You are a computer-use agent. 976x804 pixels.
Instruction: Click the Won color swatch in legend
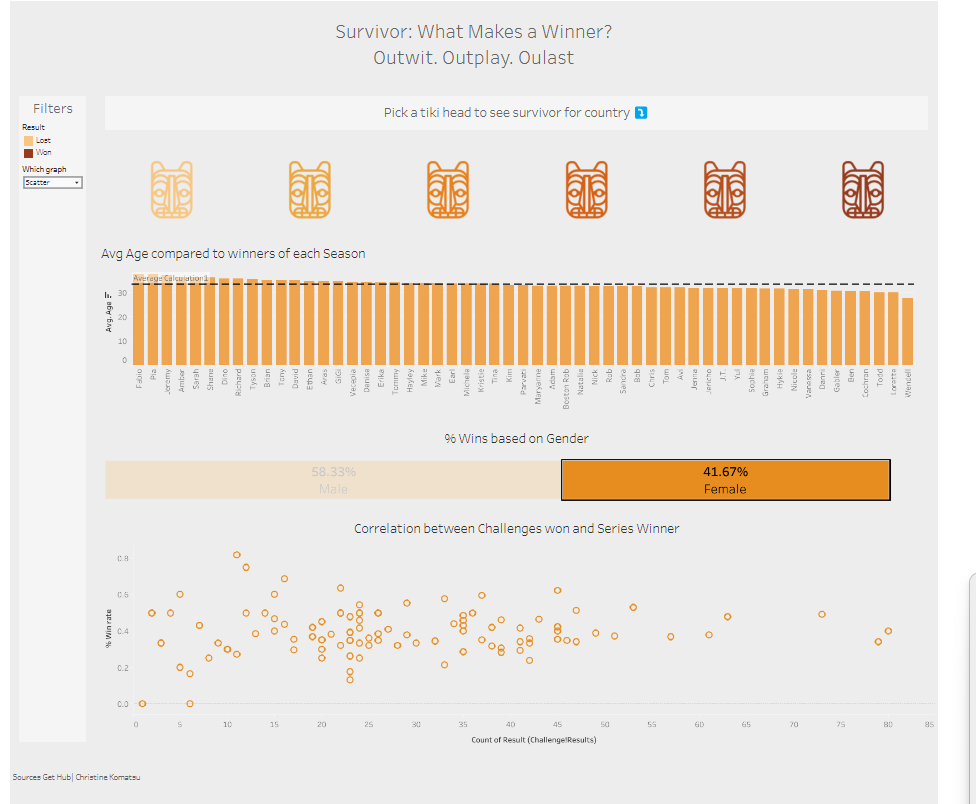(28, 153)
